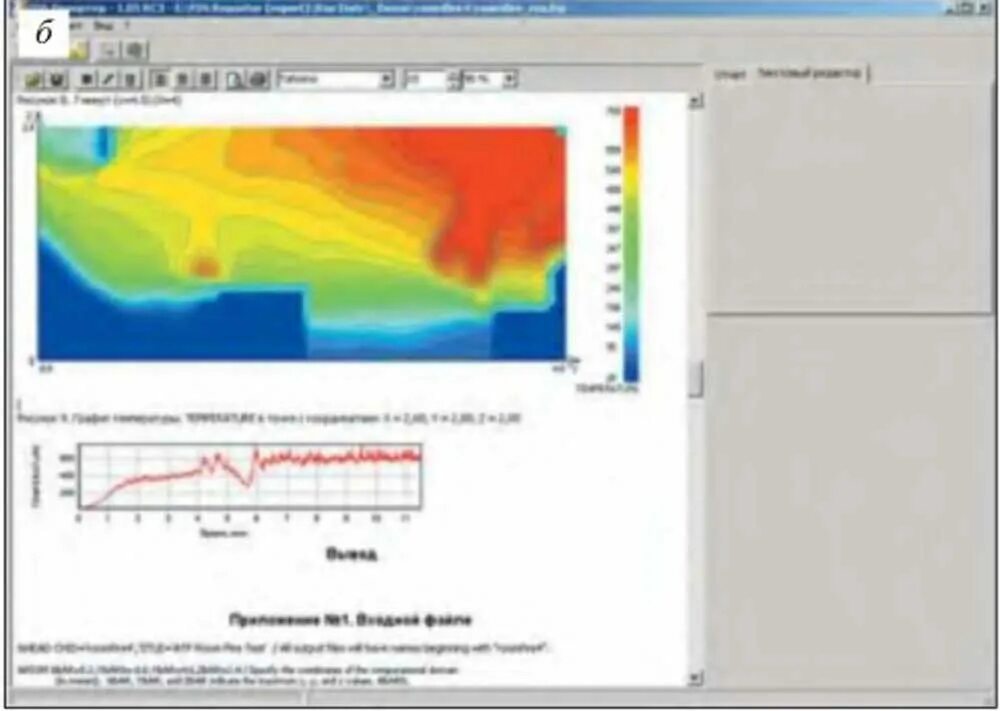Click the temperature contour plot image

pyautogui.click(x=302, y=243)
